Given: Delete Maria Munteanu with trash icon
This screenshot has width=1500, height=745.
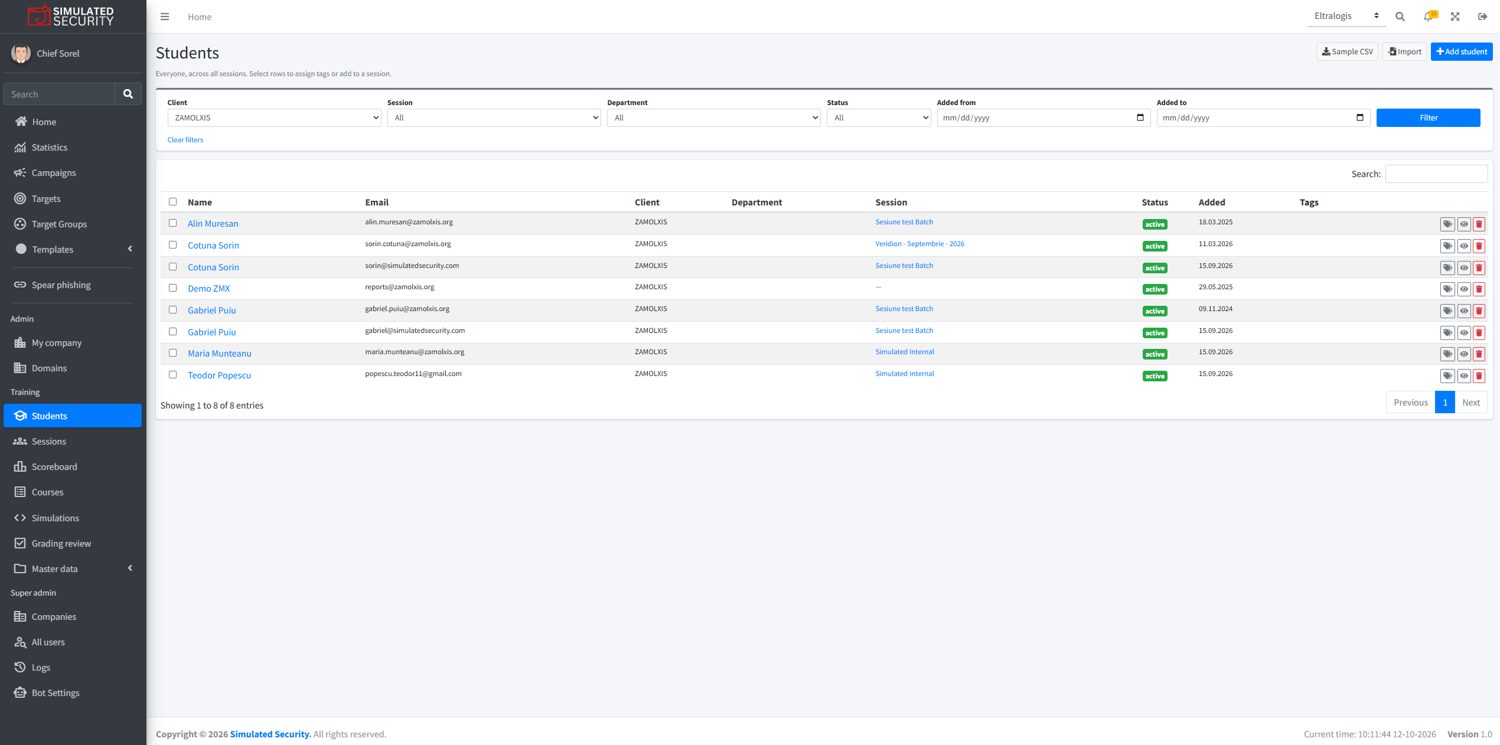Looking at the screenshot, I should point(1479,354).
